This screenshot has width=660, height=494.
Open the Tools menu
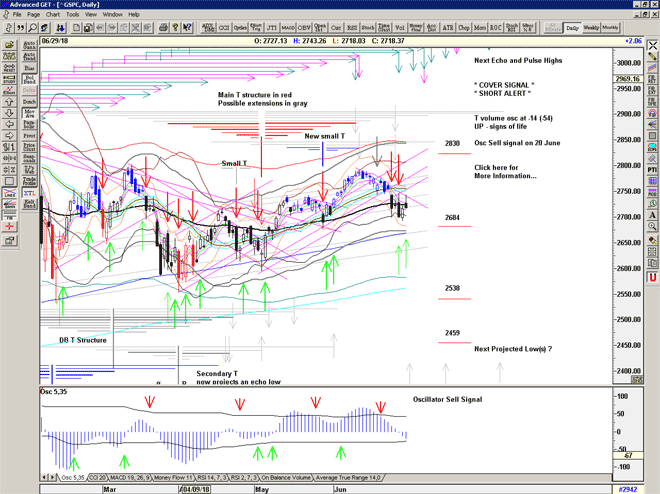tap(72, 15)
